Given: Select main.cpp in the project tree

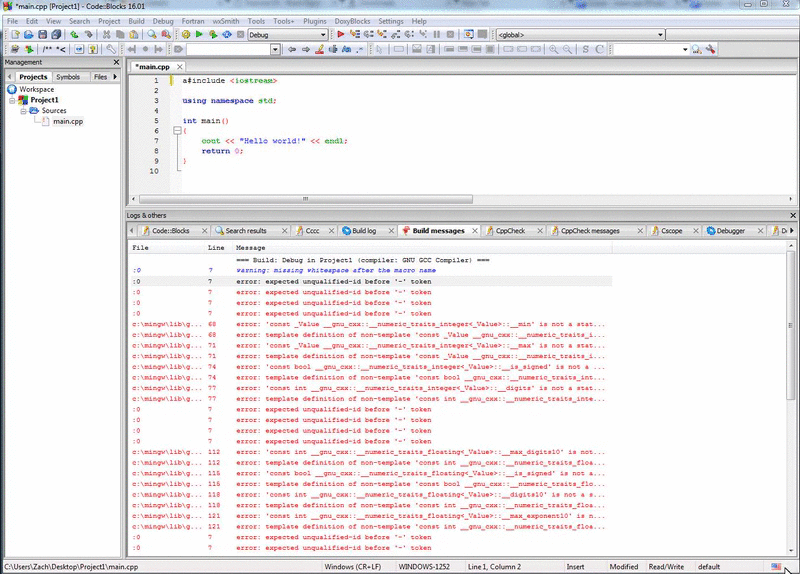Looking at the screenshot, I should click(68, 121).
